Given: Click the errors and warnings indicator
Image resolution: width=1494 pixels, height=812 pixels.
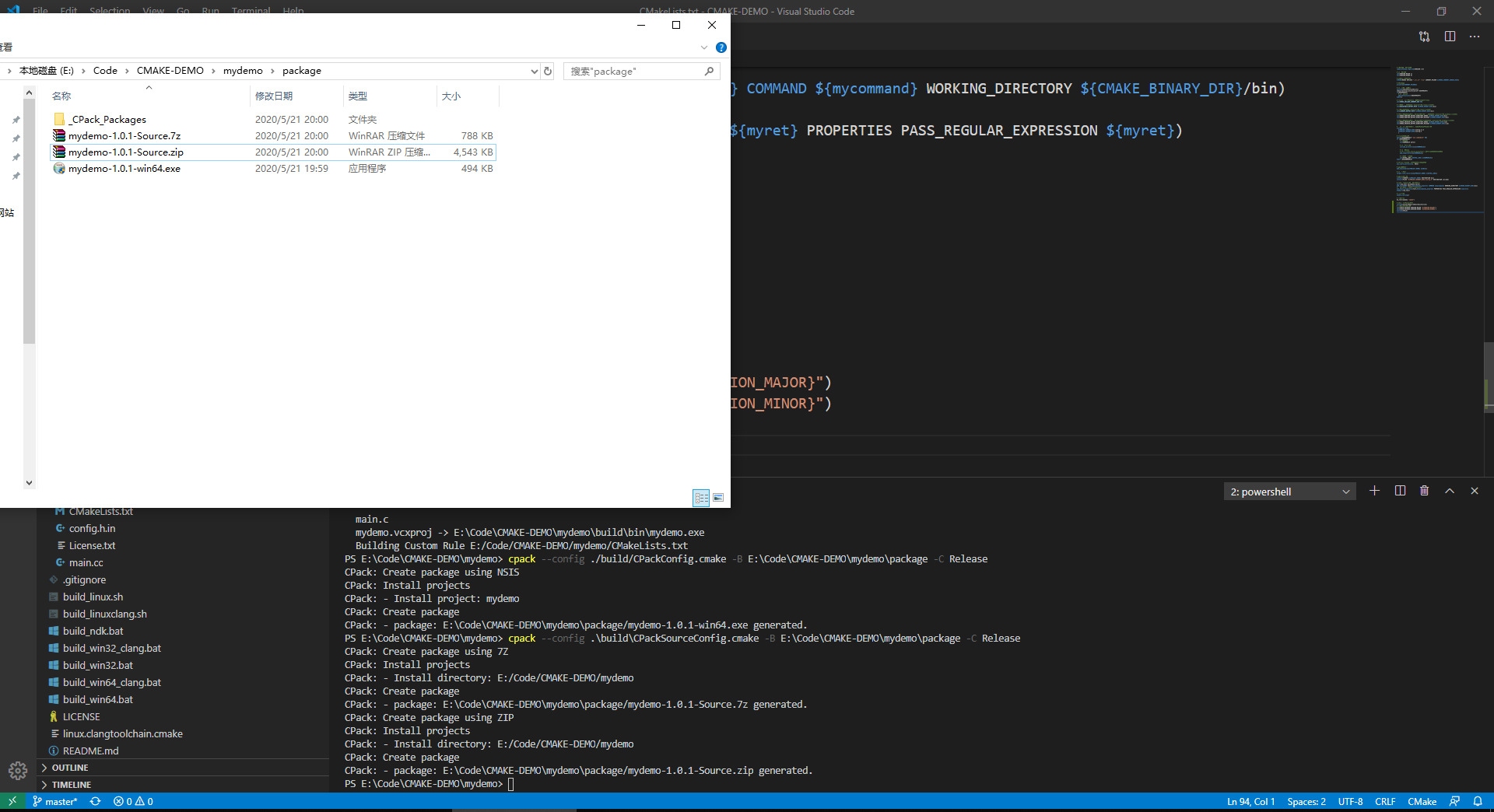Looking at the screenshot, I should (x=132, y=801).
